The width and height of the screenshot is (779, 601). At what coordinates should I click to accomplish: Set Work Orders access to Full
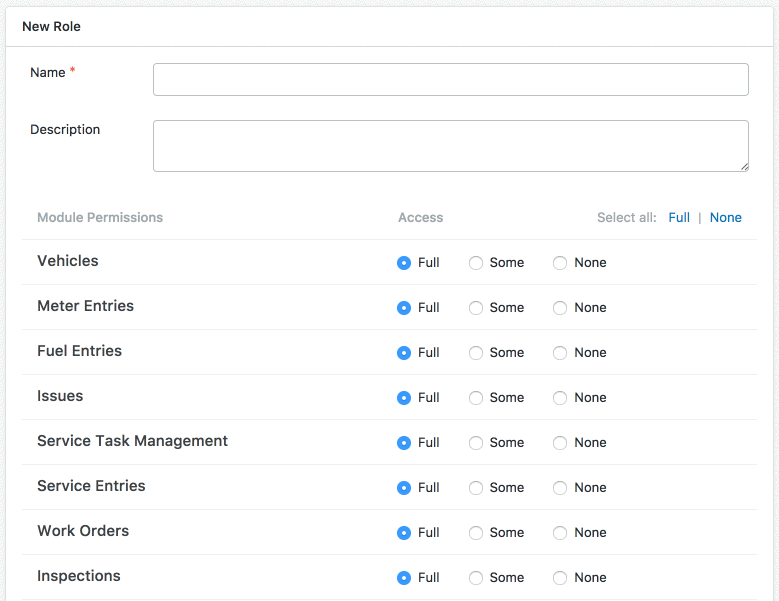[x=404, y=533]
